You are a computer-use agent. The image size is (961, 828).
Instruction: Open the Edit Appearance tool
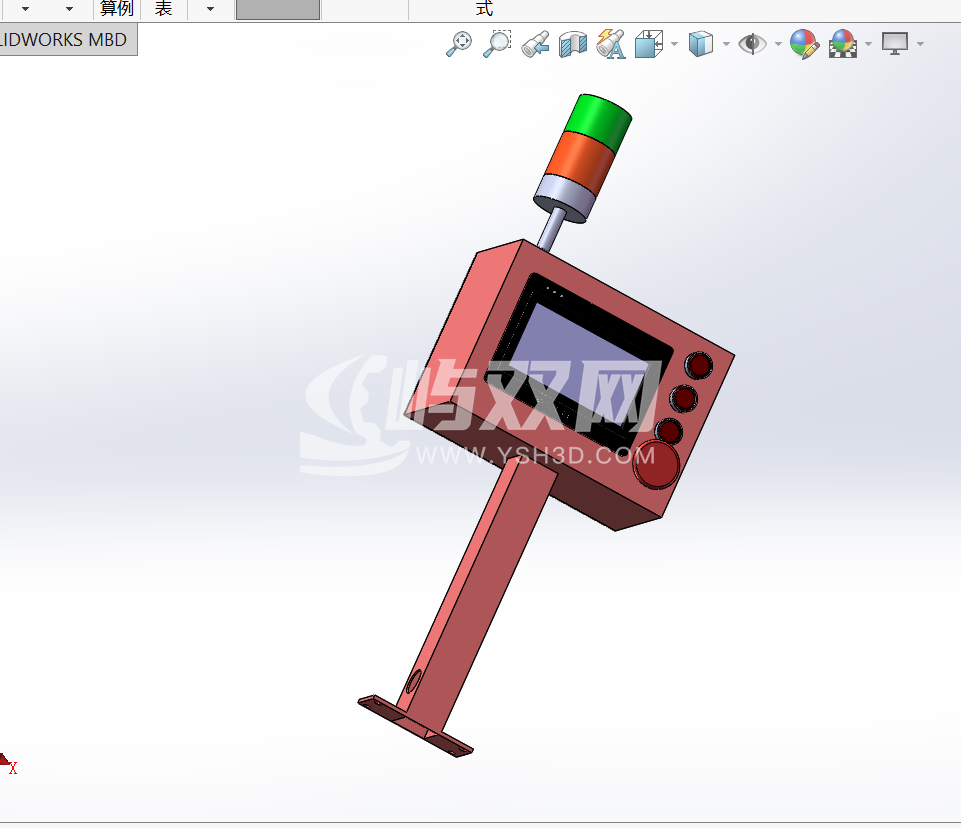coord(805,44)
